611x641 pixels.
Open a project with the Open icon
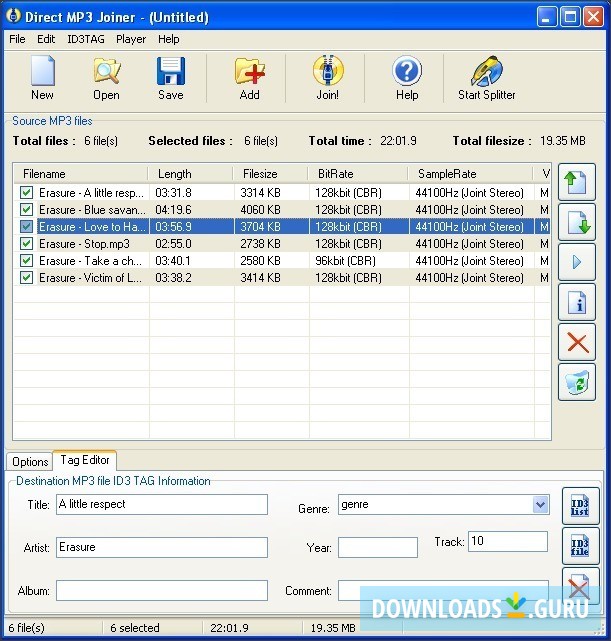click(106, 78)
